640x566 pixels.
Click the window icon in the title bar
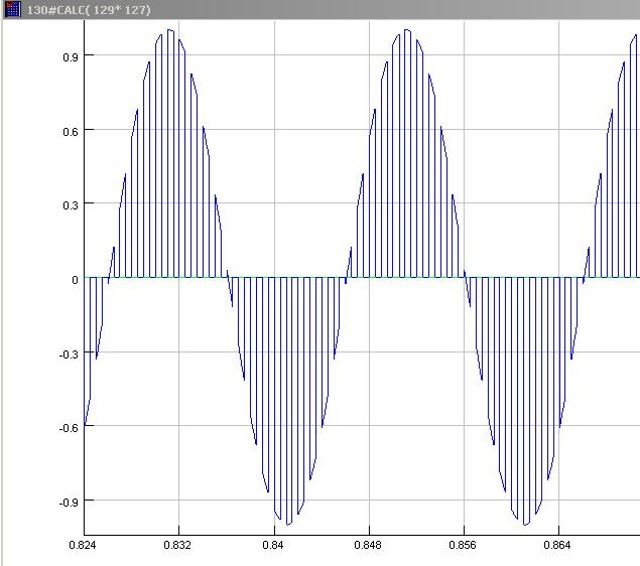(12, 9)
